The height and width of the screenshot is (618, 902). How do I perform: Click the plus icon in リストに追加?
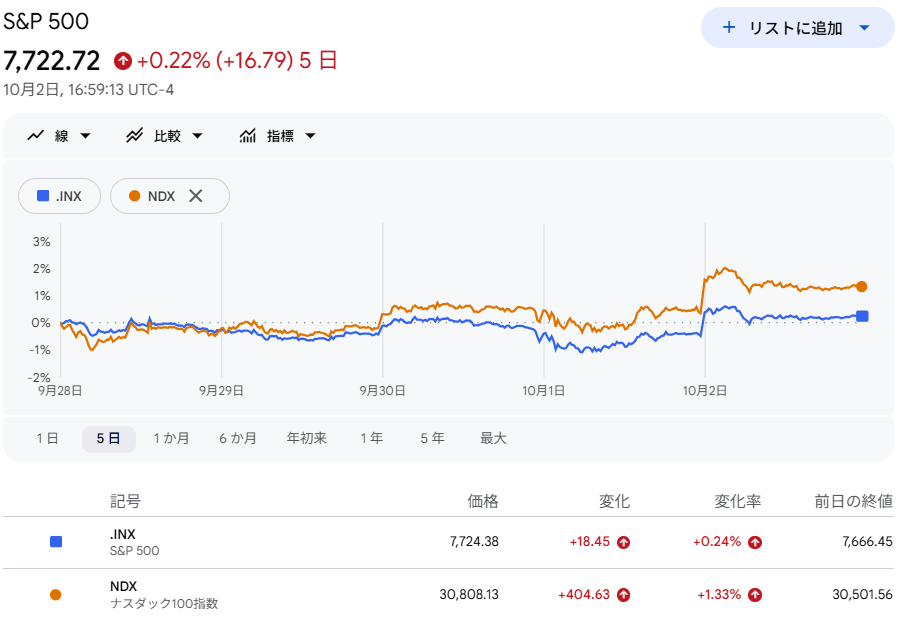pos(728,27)
